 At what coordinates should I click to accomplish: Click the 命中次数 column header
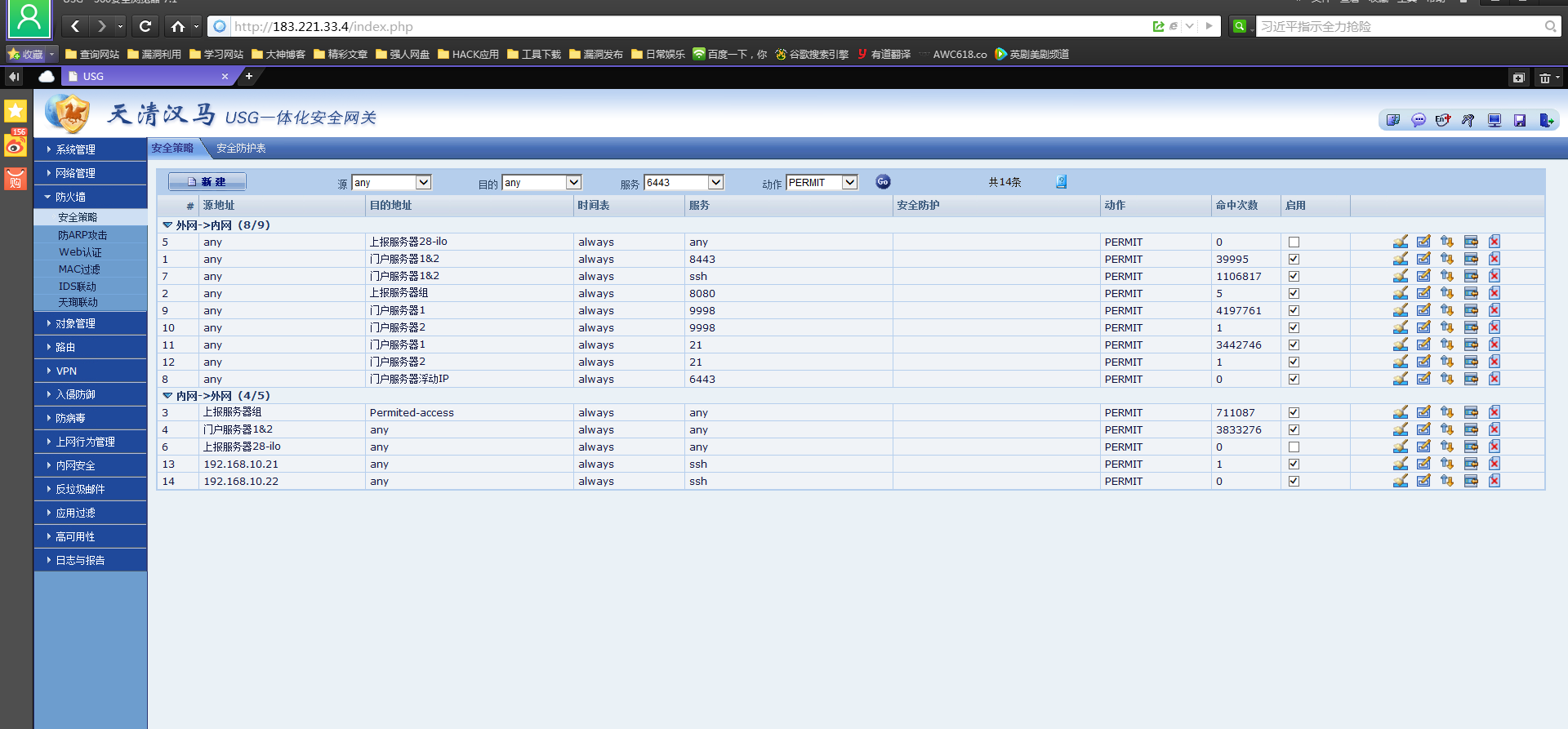(1236, 206)
